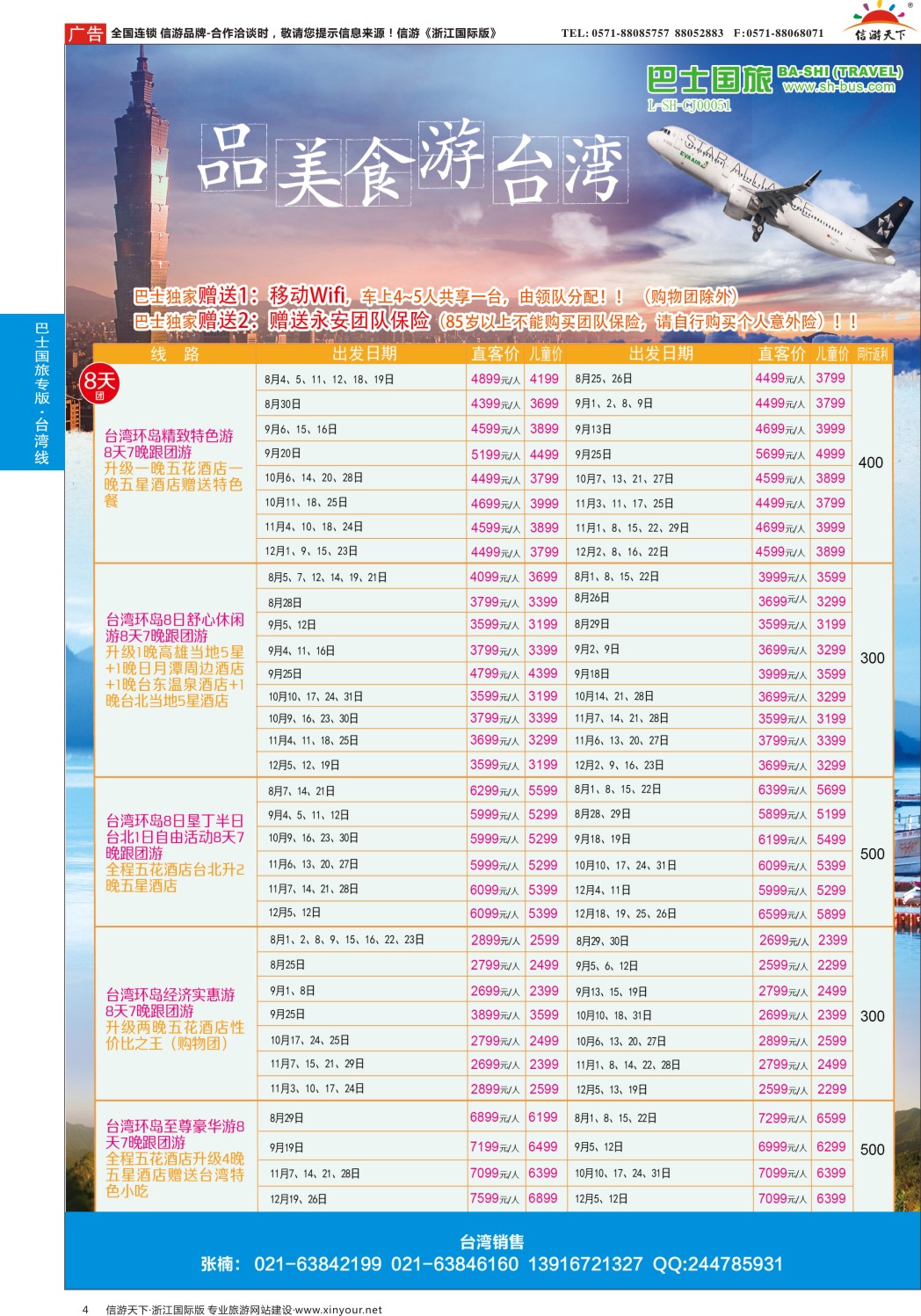Click phone number 021-63846160
The width and height of the screenshot is (921, 1316).
click(455, 1264)
